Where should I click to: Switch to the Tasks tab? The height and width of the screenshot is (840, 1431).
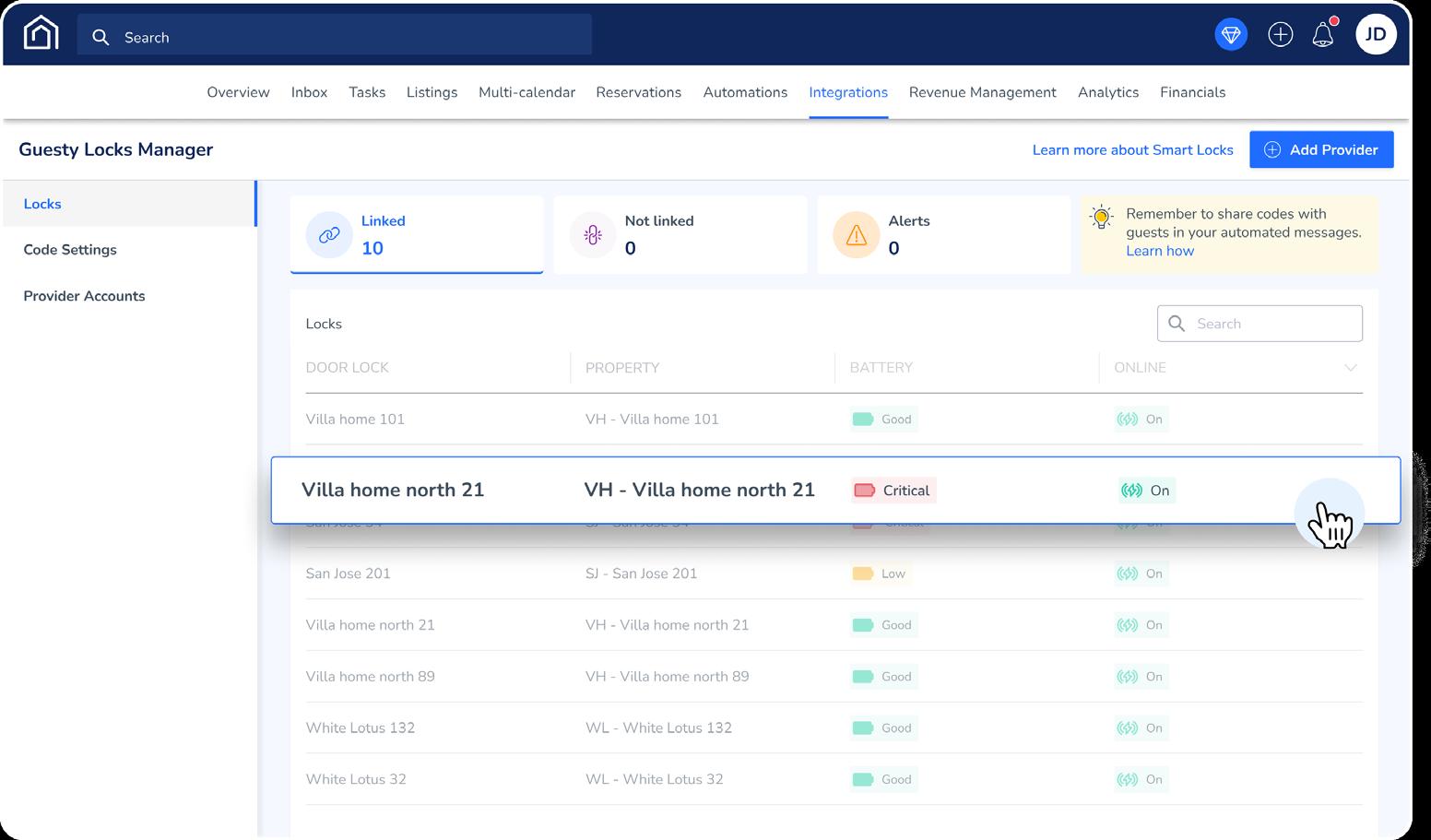click(367, 92)
